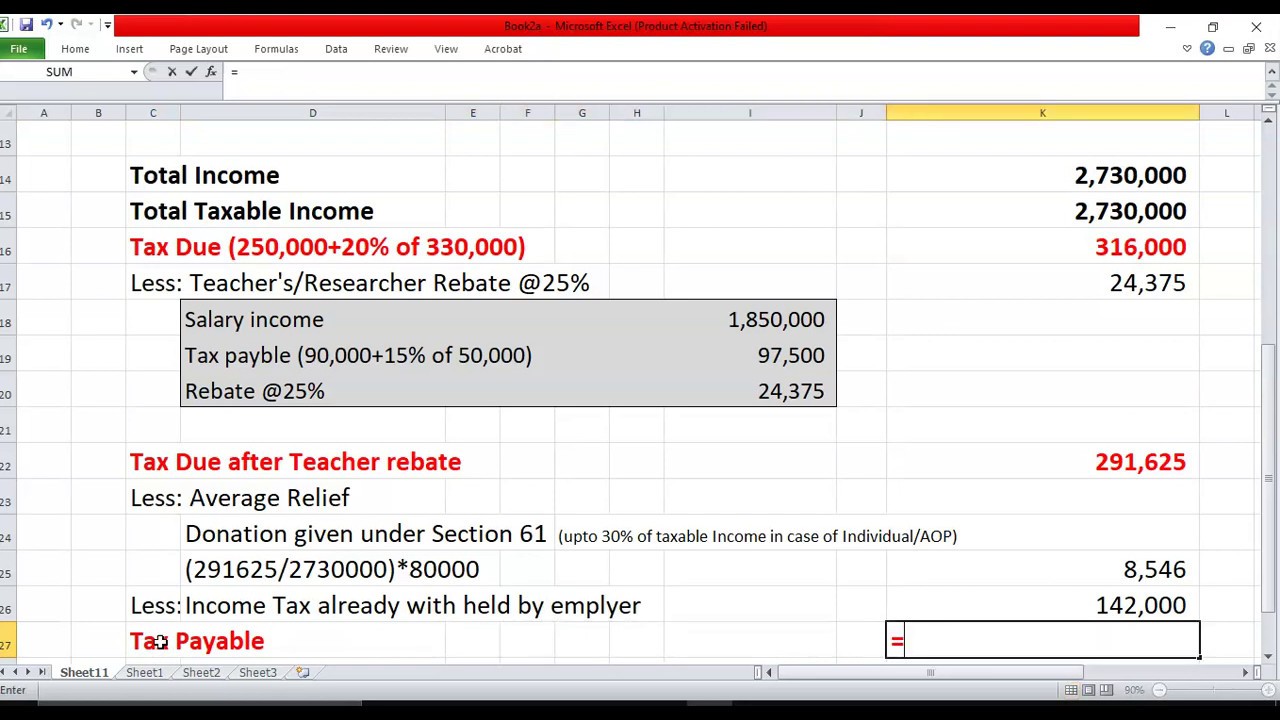Open the Review ribbon tab
This screenshot has height=720, width=1280.
[x=391, y=48]
